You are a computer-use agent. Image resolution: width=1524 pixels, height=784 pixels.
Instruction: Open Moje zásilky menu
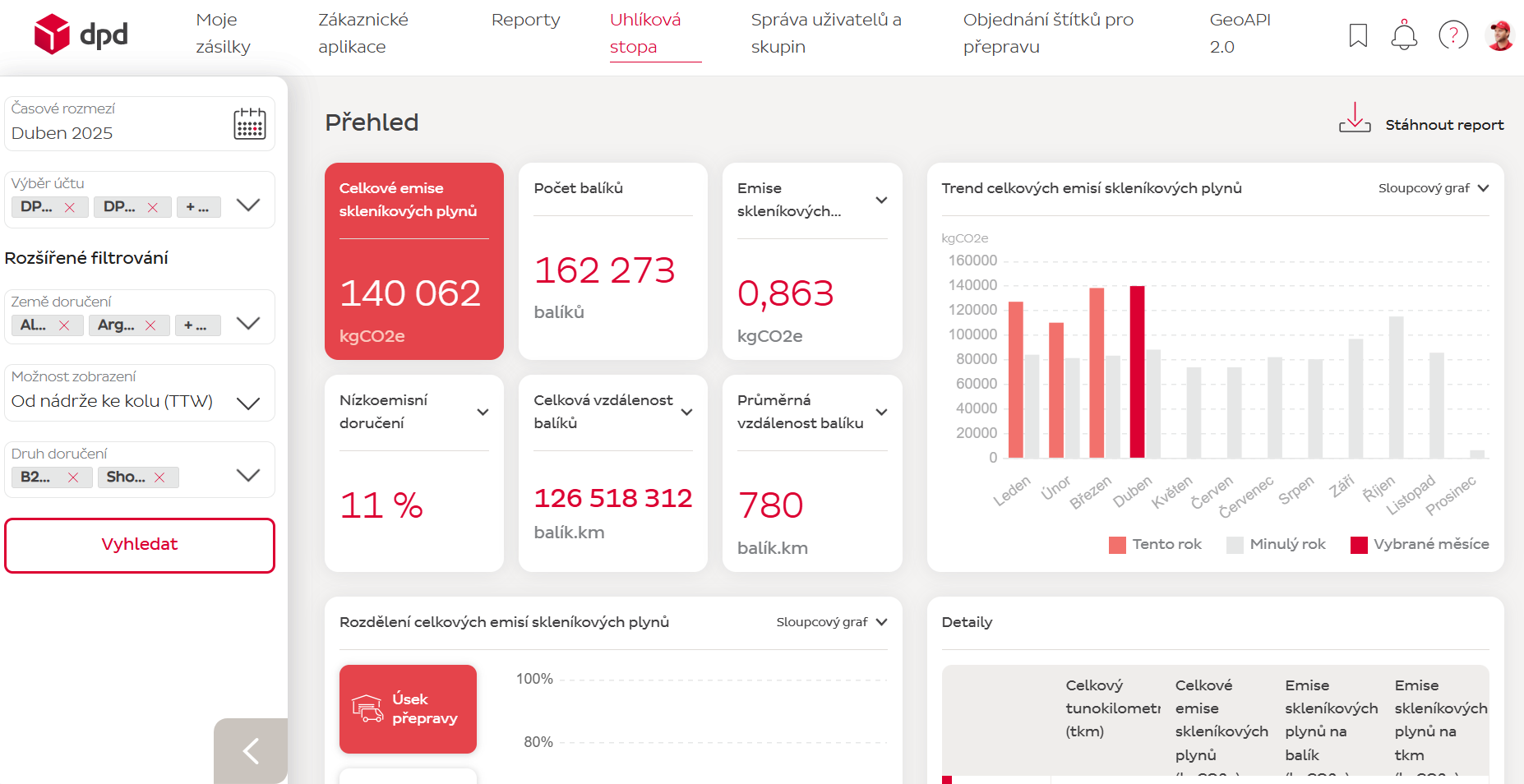tap(223, 33)
